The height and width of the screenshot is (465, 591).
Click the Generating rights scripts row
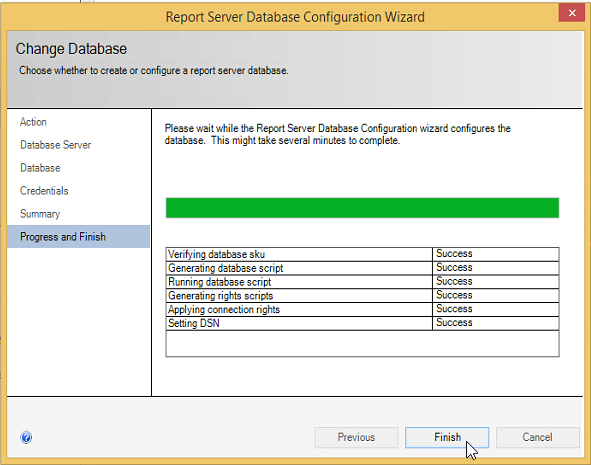pos(362,296)
